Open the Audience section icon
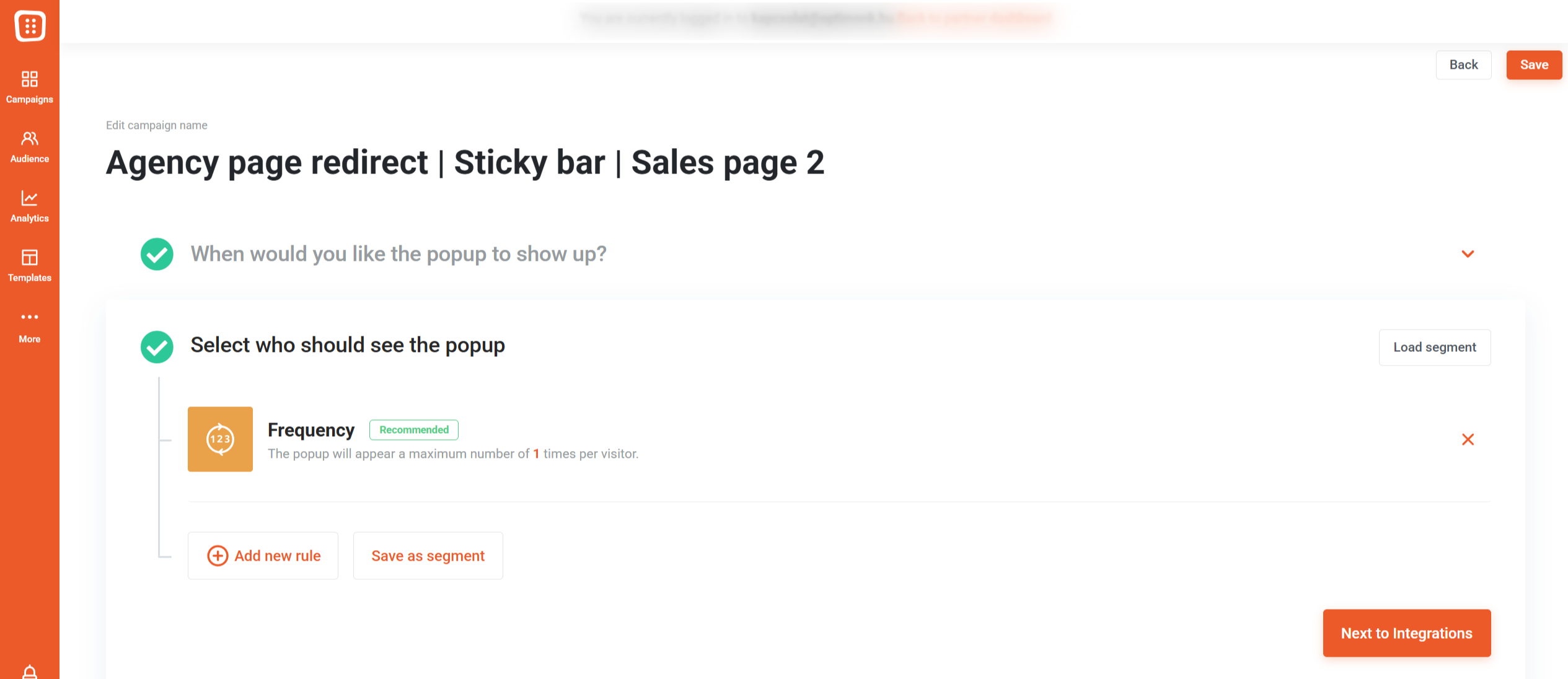 (x=29, y=138)
